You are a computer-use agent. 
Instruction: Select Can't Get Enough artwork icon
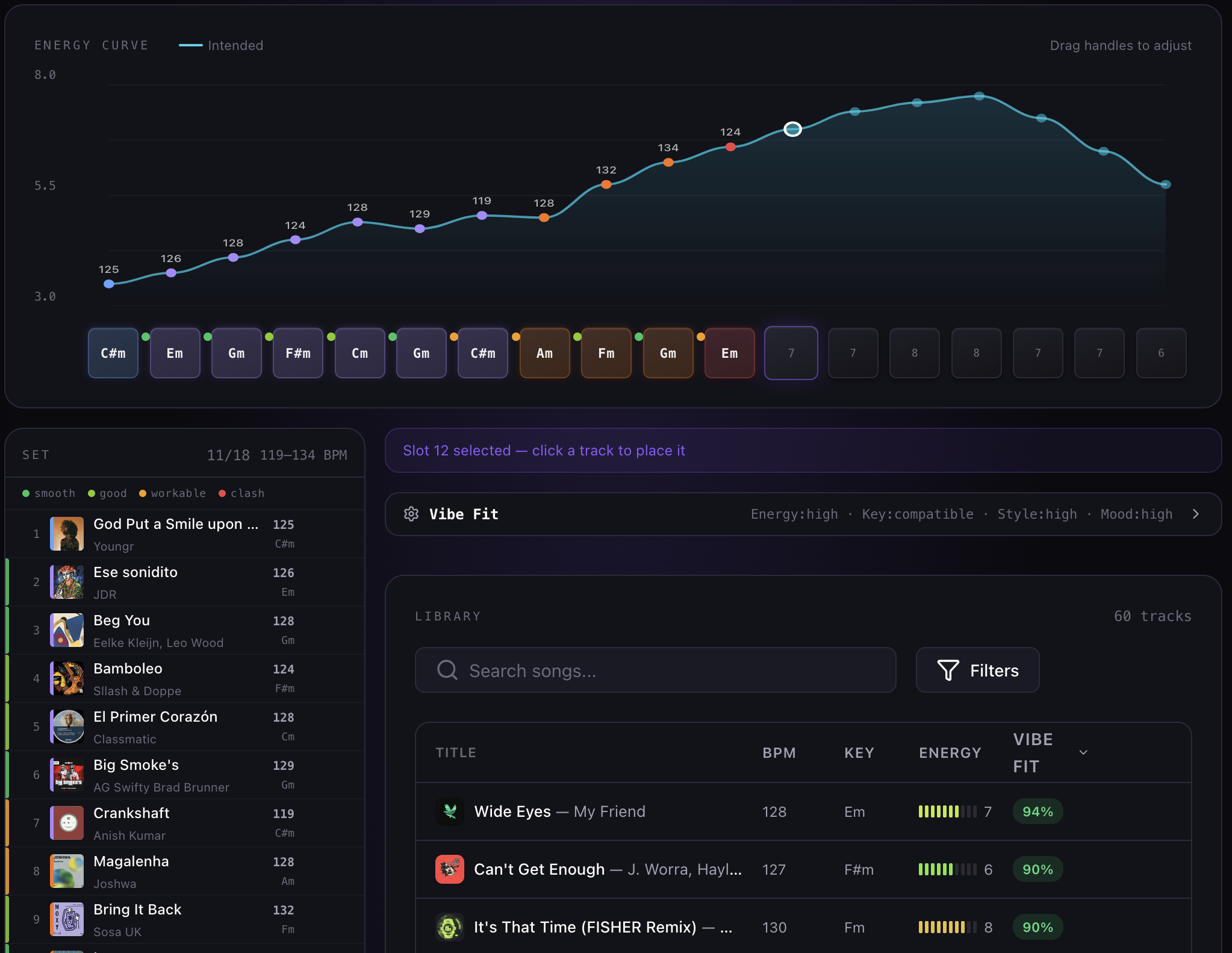pos(450,869)
